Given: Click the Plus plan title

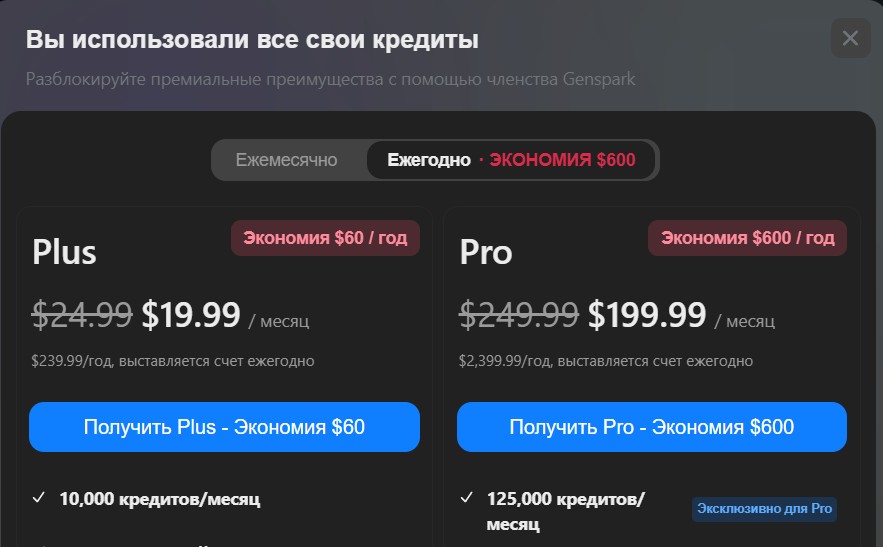Looking at the screenshot, I should tap(64, 252).
